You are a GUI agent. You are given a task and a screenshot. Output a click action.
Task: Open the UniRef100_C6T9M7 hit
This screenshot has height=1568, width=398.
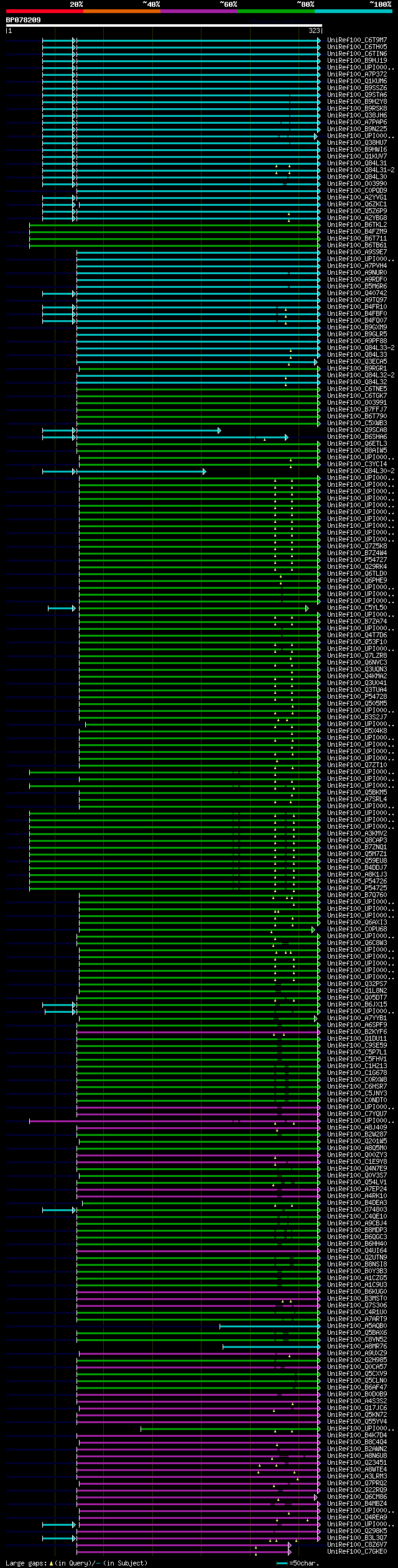(x=357, y=40)
